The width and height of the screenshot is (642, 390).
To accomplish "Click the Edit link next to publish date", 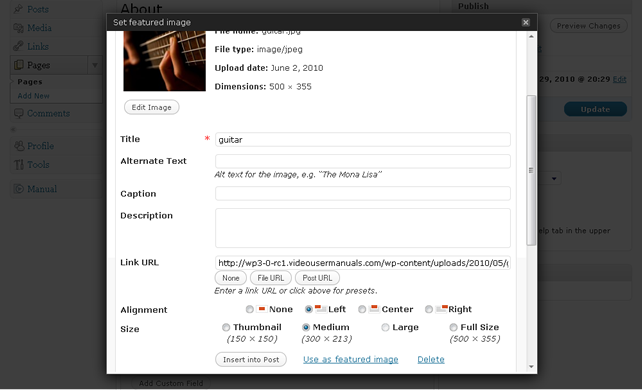I will click(619, 79).
